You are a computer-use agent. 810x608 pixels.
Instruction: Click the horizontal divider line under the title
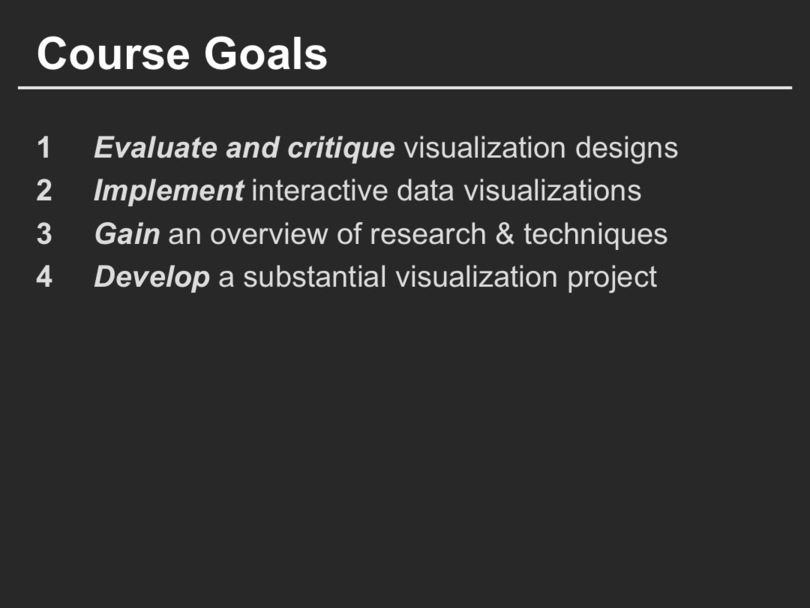click(x=404, y=88)
